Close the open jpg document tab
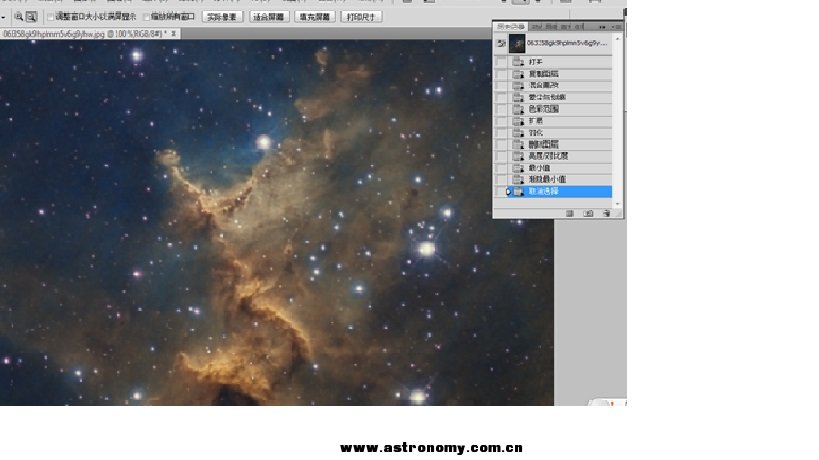The height and width of the screenshot is (460, 819). point(174,33)
